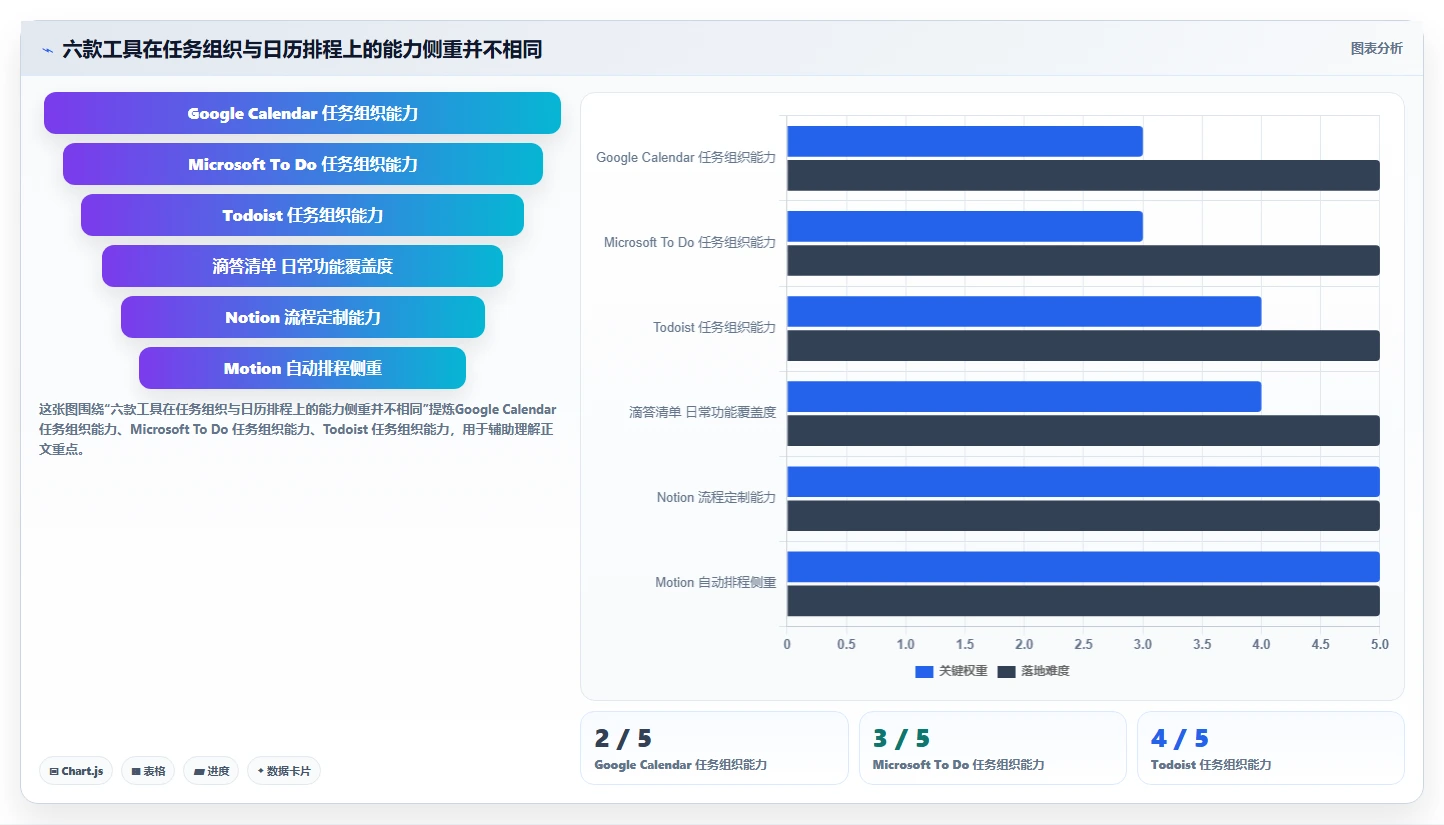Click the Motion 自动排程侧重 chart axis label
This screenshot has width=1444, height=825.
[x=716, y=583]
